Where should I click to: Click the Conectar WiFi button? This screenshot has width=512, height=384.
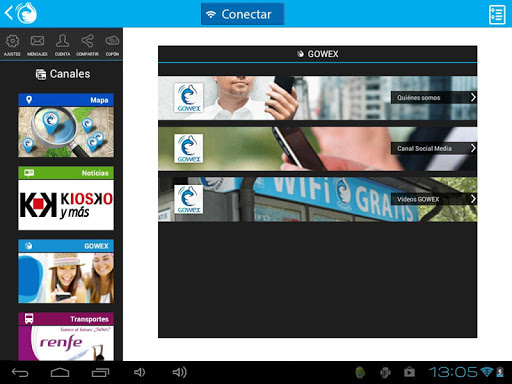tap(243, 14)
